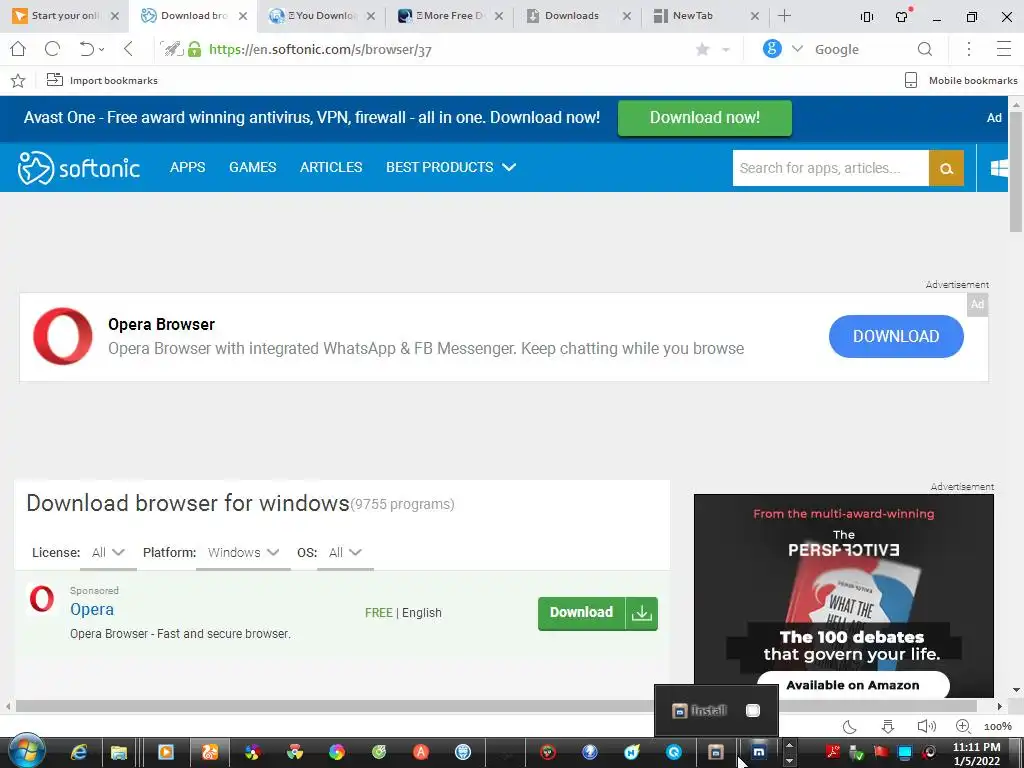The width and height of the screenshot is (1024, 768).
Task: Select the Windows platform icon
Action: tap(999, 168)
